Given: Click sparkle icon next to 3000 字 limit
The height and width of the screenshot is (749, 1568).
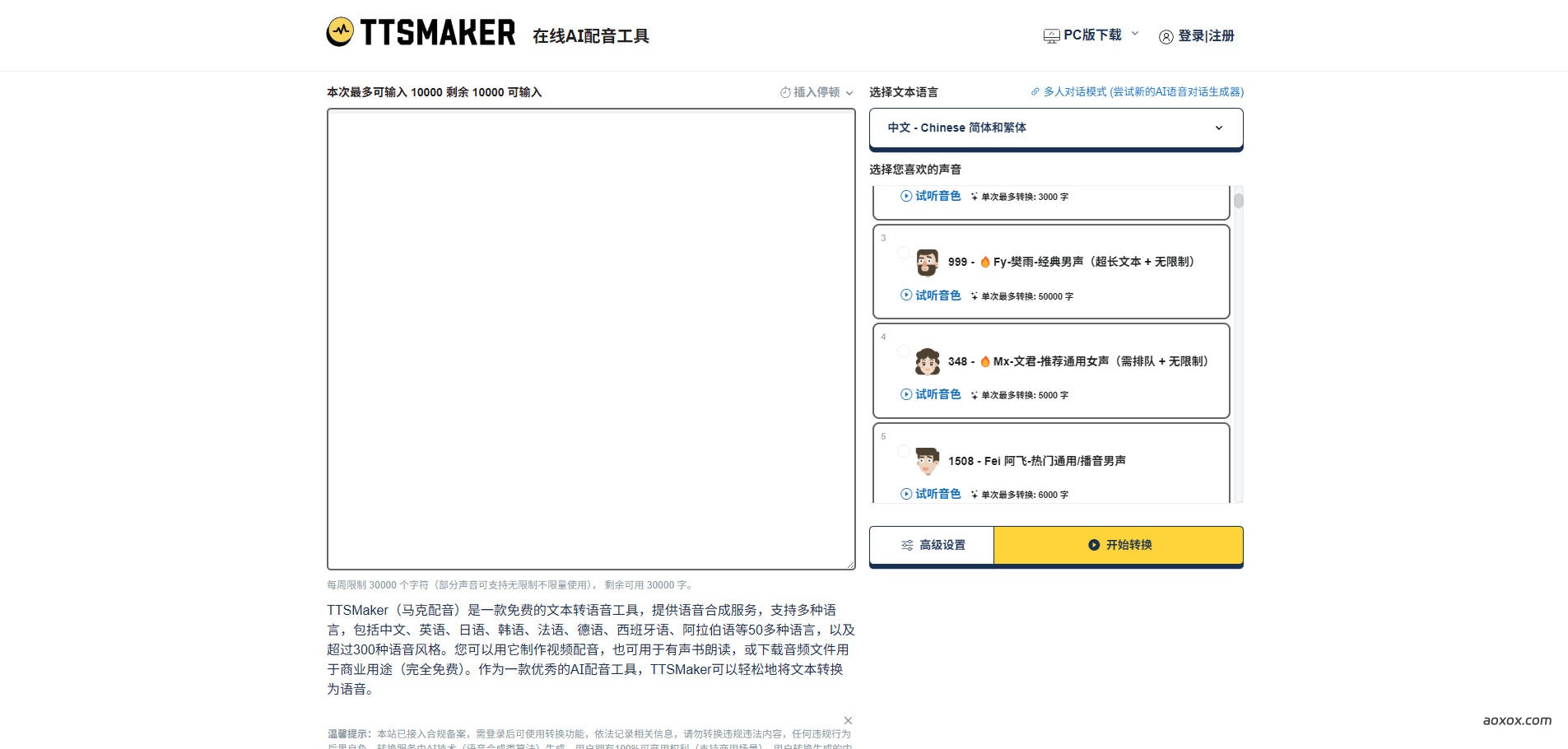Looking at the screenshot, I should pyautogui.click(x=975, y=197).
